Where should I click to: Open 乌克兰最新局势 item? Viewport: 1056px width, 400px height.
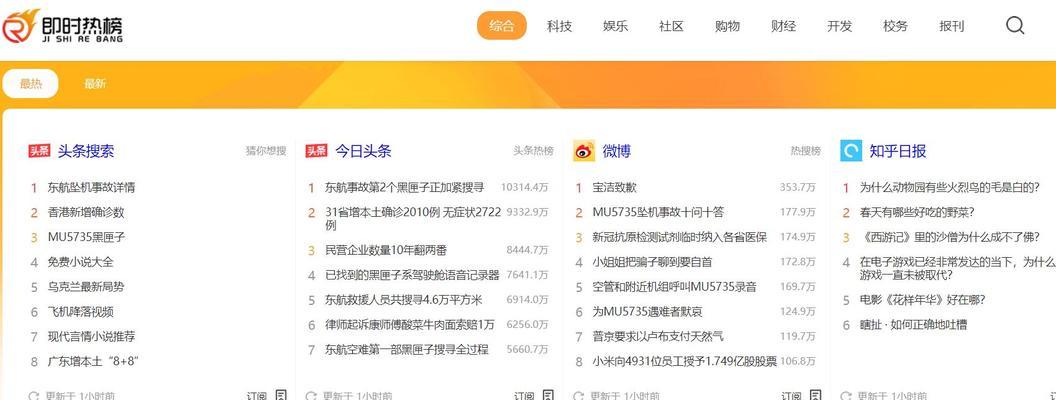pyautogui.click(x=86, y=287)
